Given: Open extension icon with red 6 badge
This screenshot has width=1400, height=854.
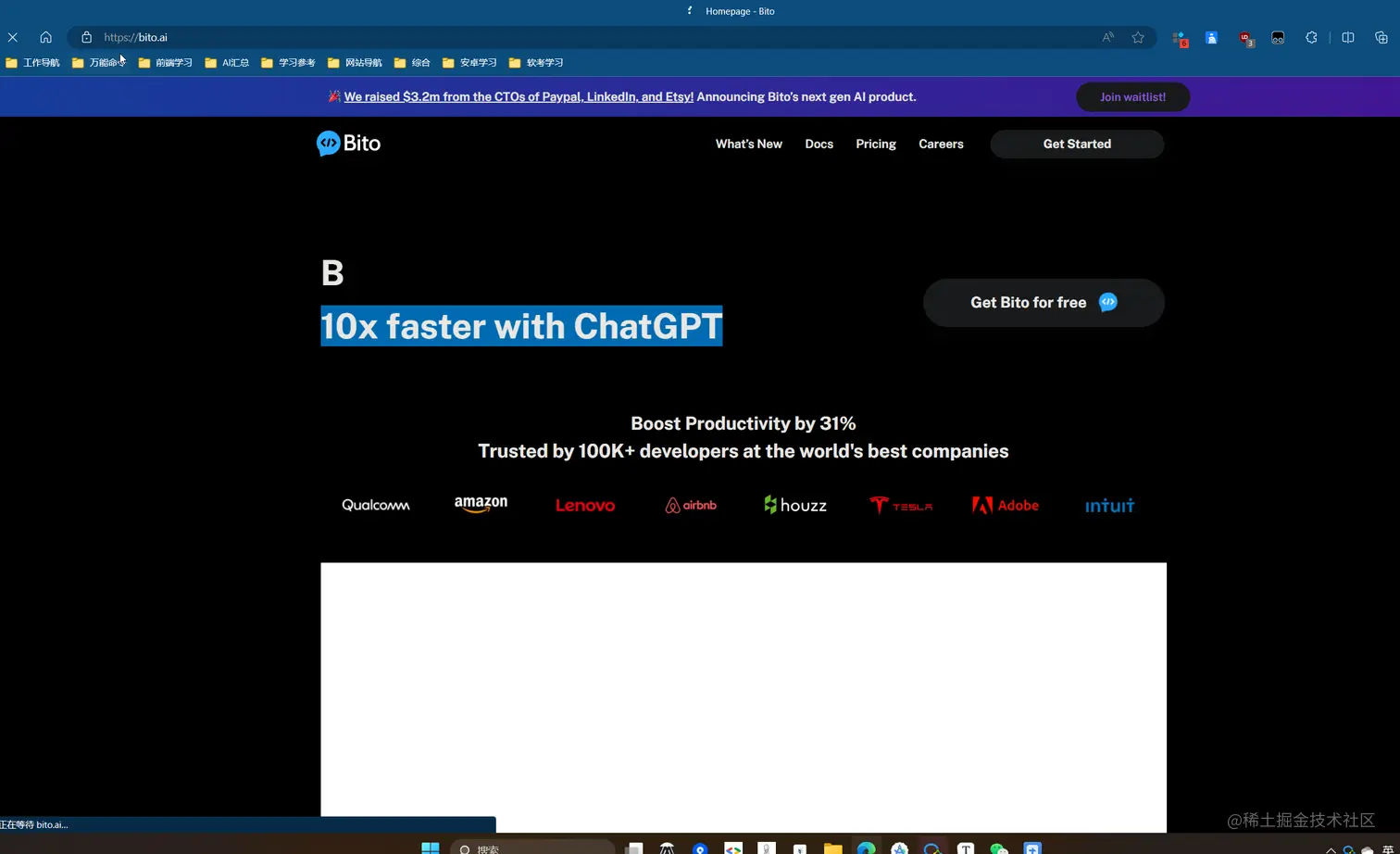Looking at the screenshot, I should click(x=1180, y=38).
